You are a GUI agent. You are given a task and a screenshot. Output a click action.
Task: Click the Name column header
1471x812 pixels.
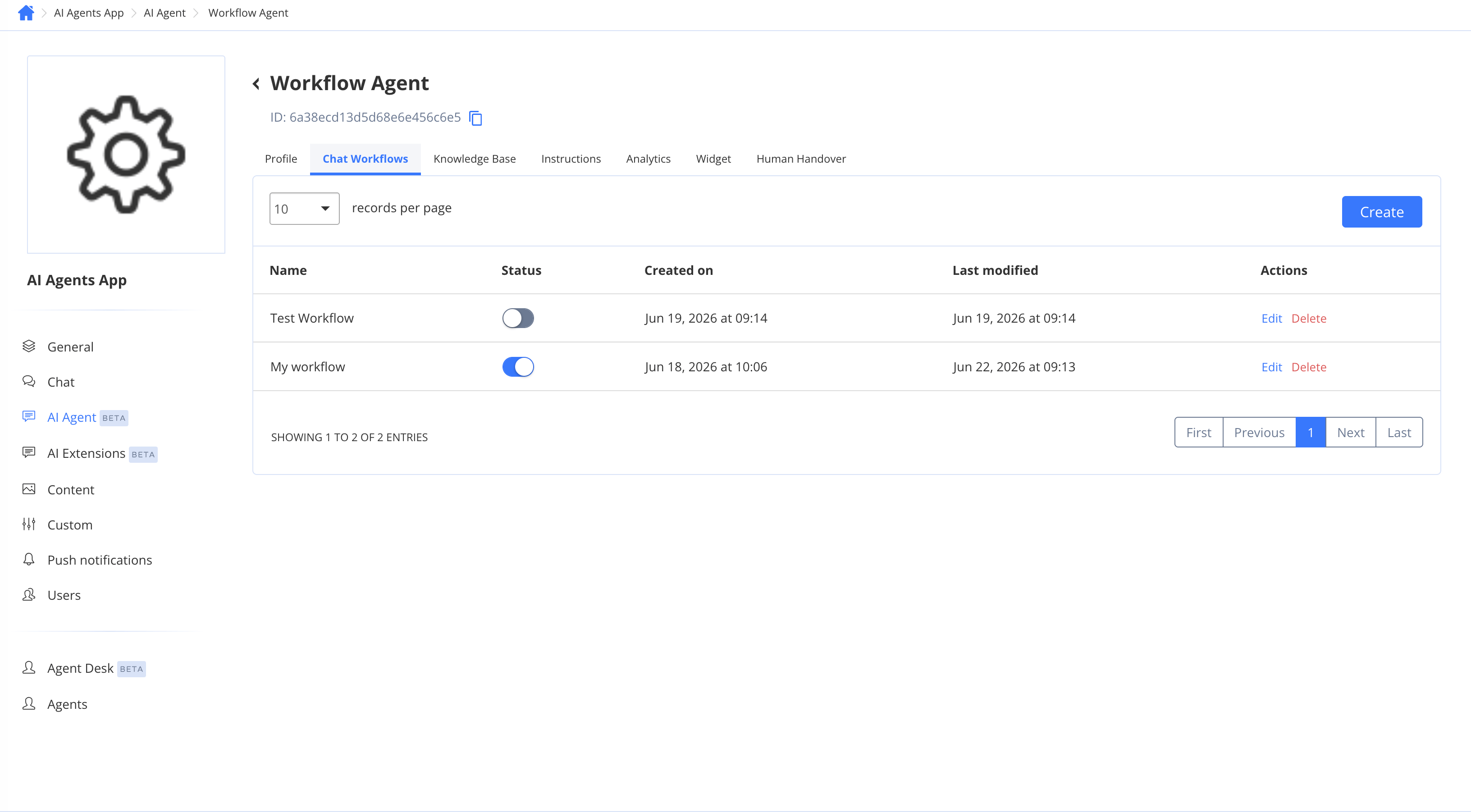(x=288, y=270)
